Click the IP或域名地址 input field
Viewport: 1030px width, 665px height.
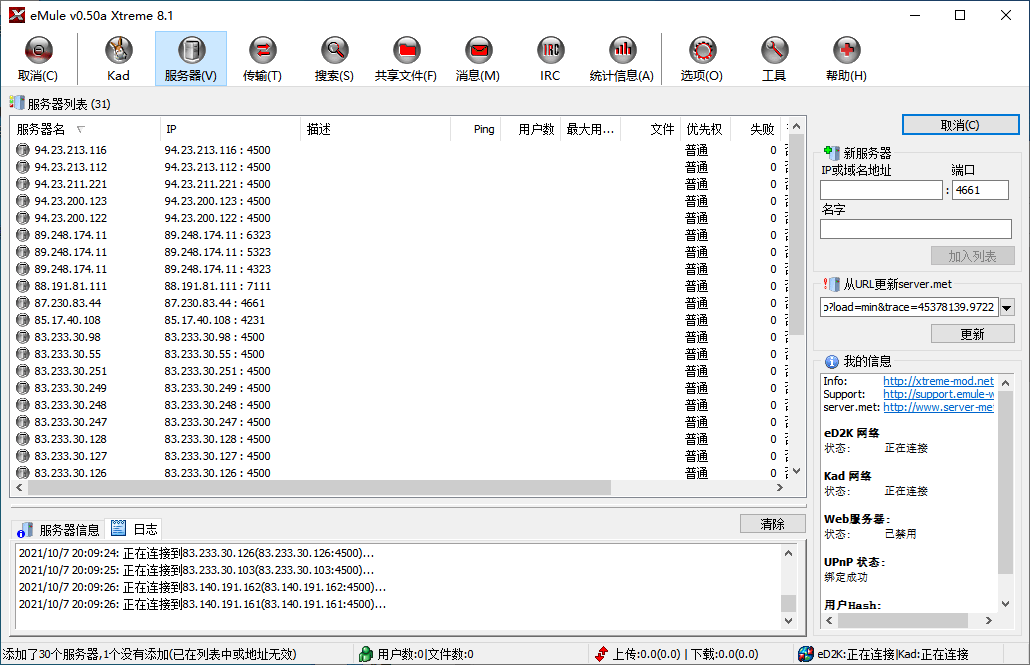pos(882,190)
